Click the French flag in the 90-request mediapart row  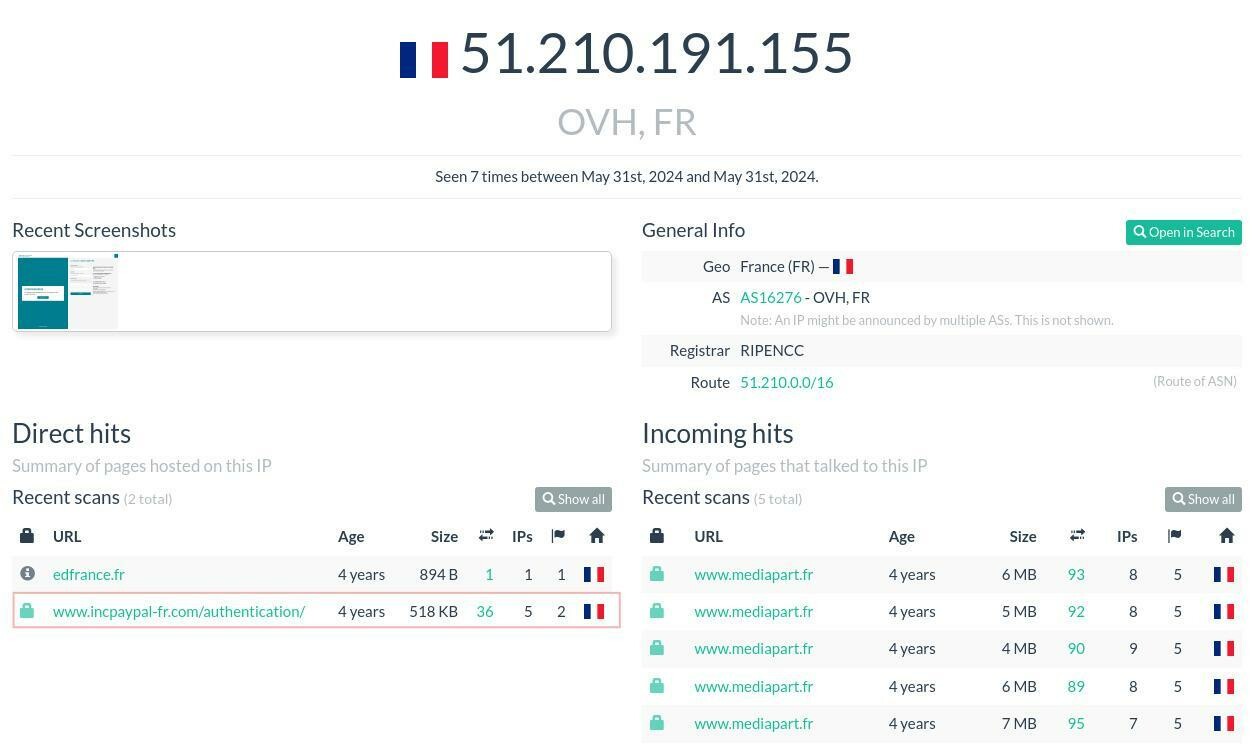(x=1224, y=649)
